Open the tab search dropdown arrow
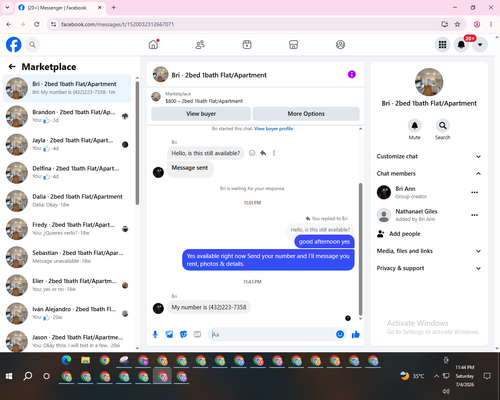This screenshot has width=500, height=400. tap(7, 8)
